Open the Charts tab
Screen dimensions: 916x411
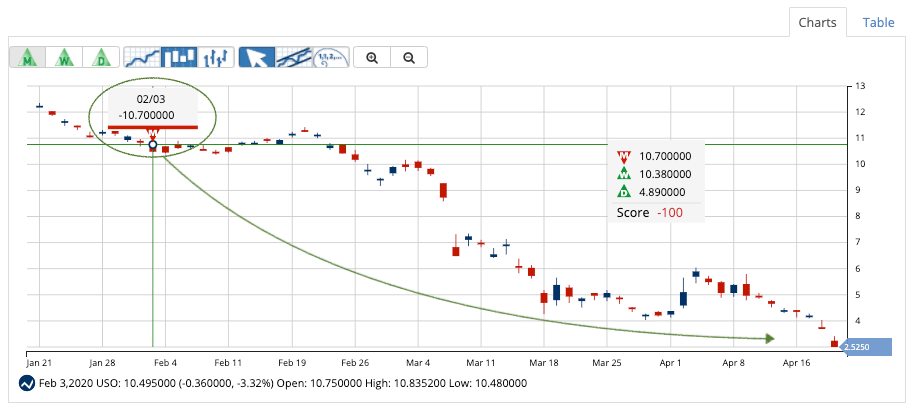point(817,23)
